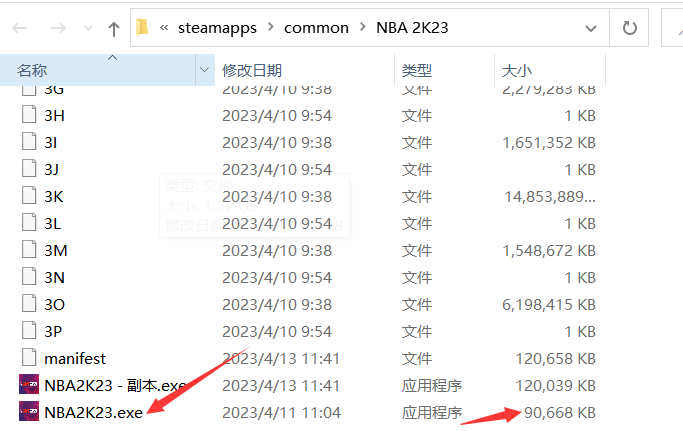Select NBA2K23 - 副本.exe file name
This screenshot has height=431, width=683.
coord(115,386)
